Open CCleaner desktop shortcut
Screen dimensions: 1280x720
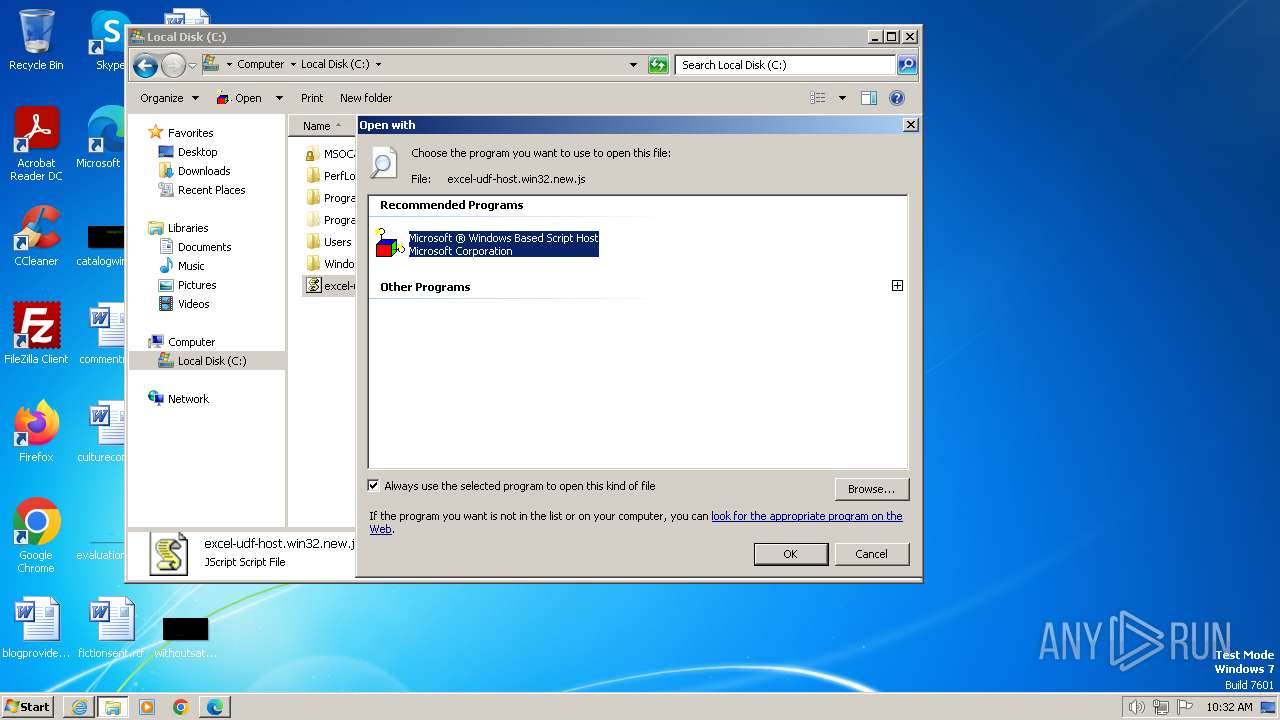coord(36,236)
